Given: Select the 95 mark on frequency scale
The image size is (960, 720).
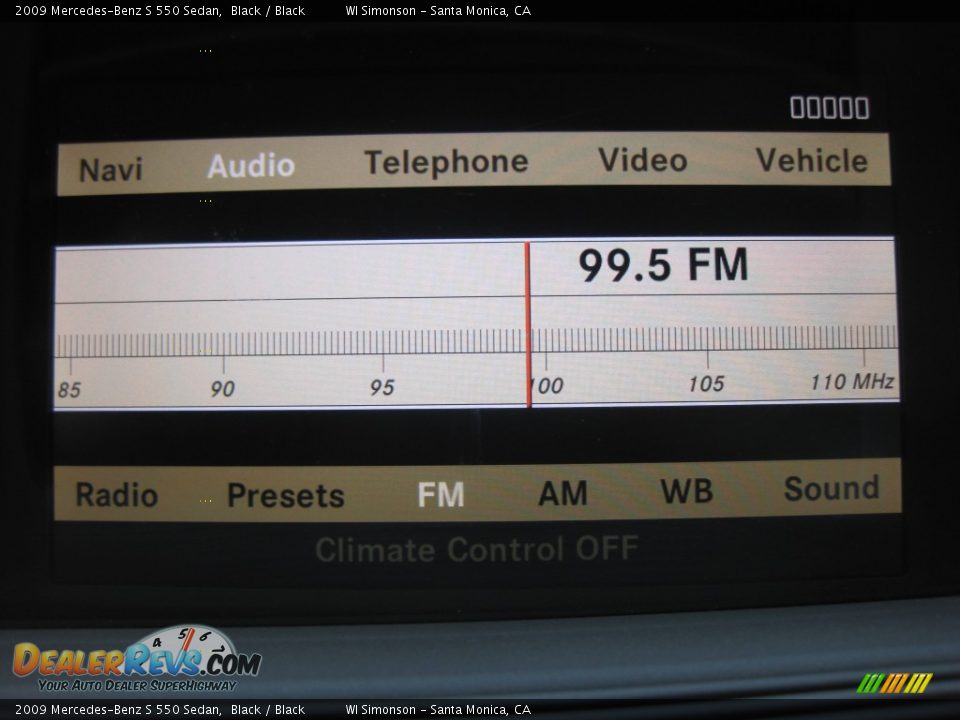Looking at the screenshot, I should (x=382, y=387).
